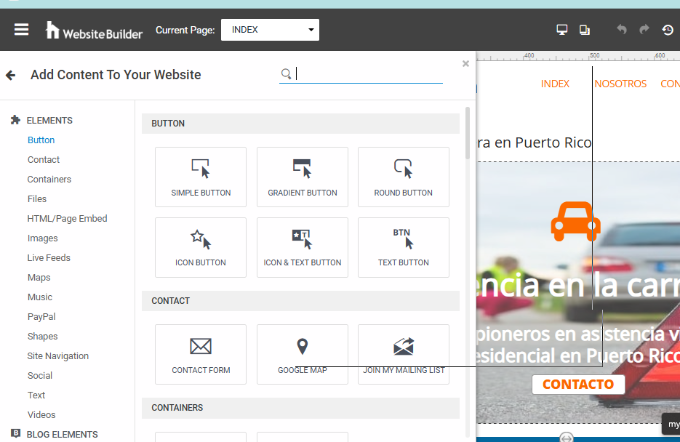The width and height of the screenshot is (680, 442).
Task: Add a Text Button element
Action: (x=403, y=247)
